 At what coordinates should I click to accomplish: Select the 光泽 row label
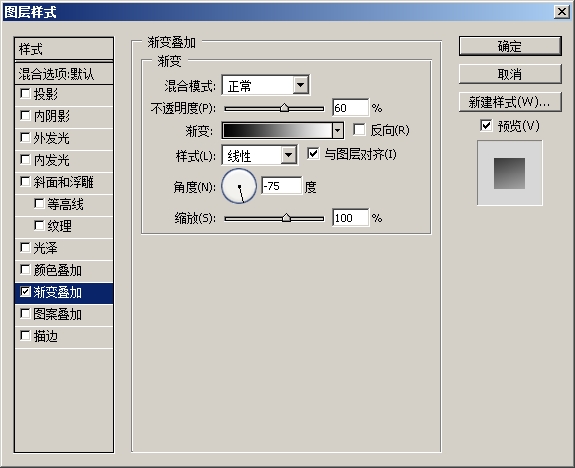point(46,248)
